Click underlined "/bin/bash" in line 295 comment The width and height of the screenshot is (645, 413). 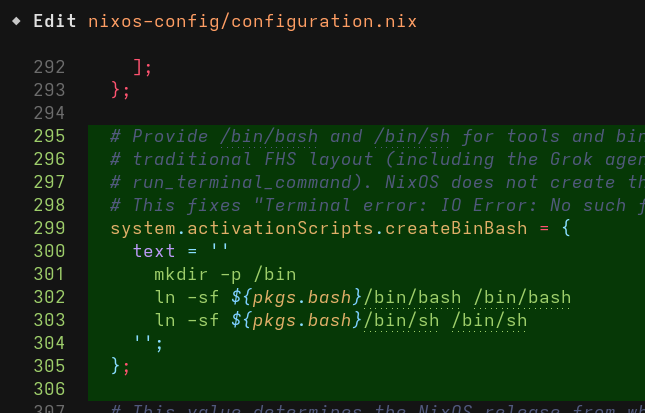click(269, 137)
